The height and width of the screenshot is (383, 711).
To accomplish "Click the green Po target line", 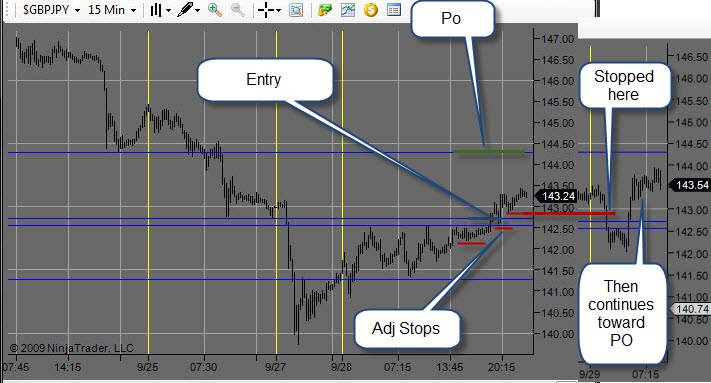I will [489, 151].
